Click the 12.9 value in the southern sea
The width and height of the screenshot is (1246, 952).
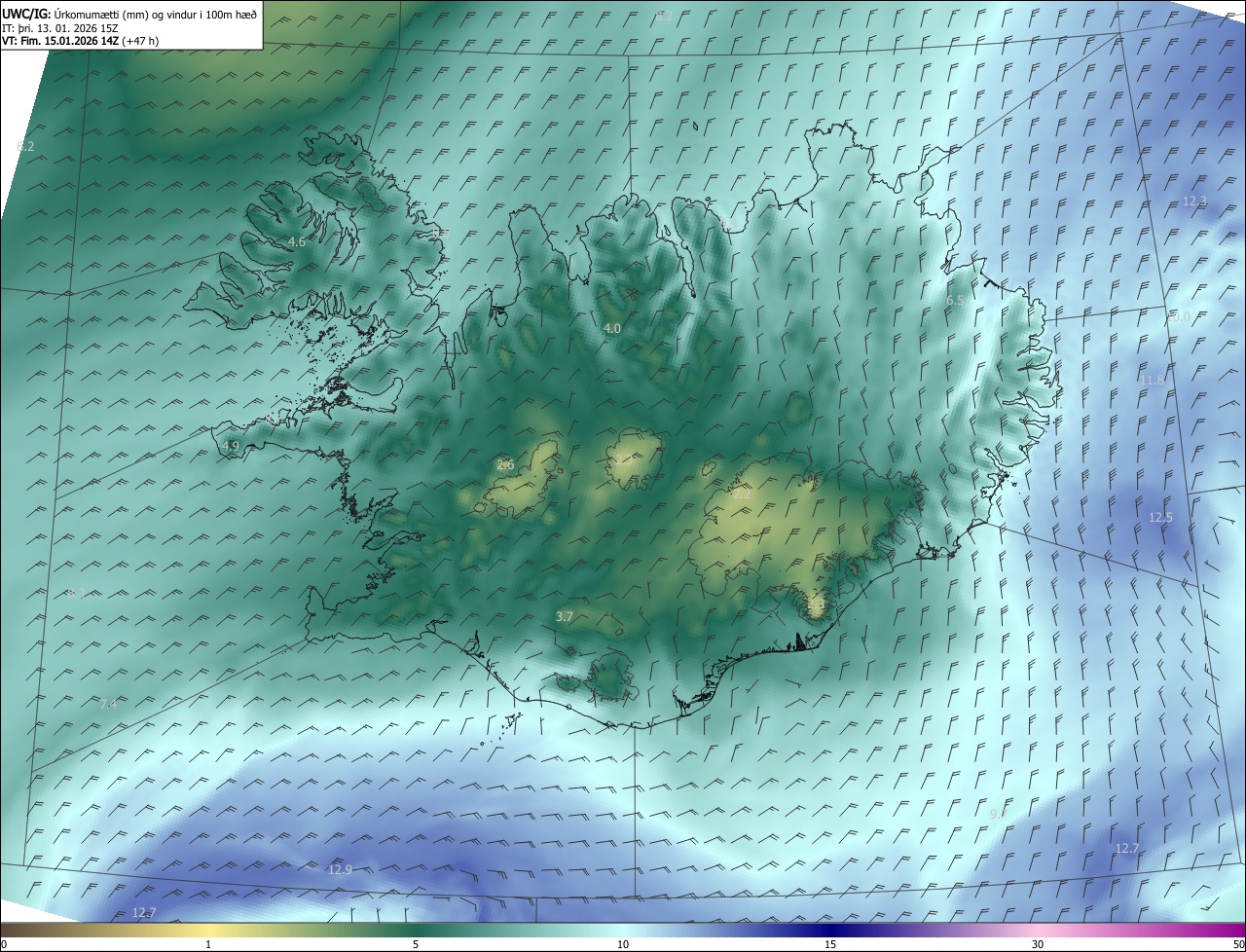[x=340, y=869]
